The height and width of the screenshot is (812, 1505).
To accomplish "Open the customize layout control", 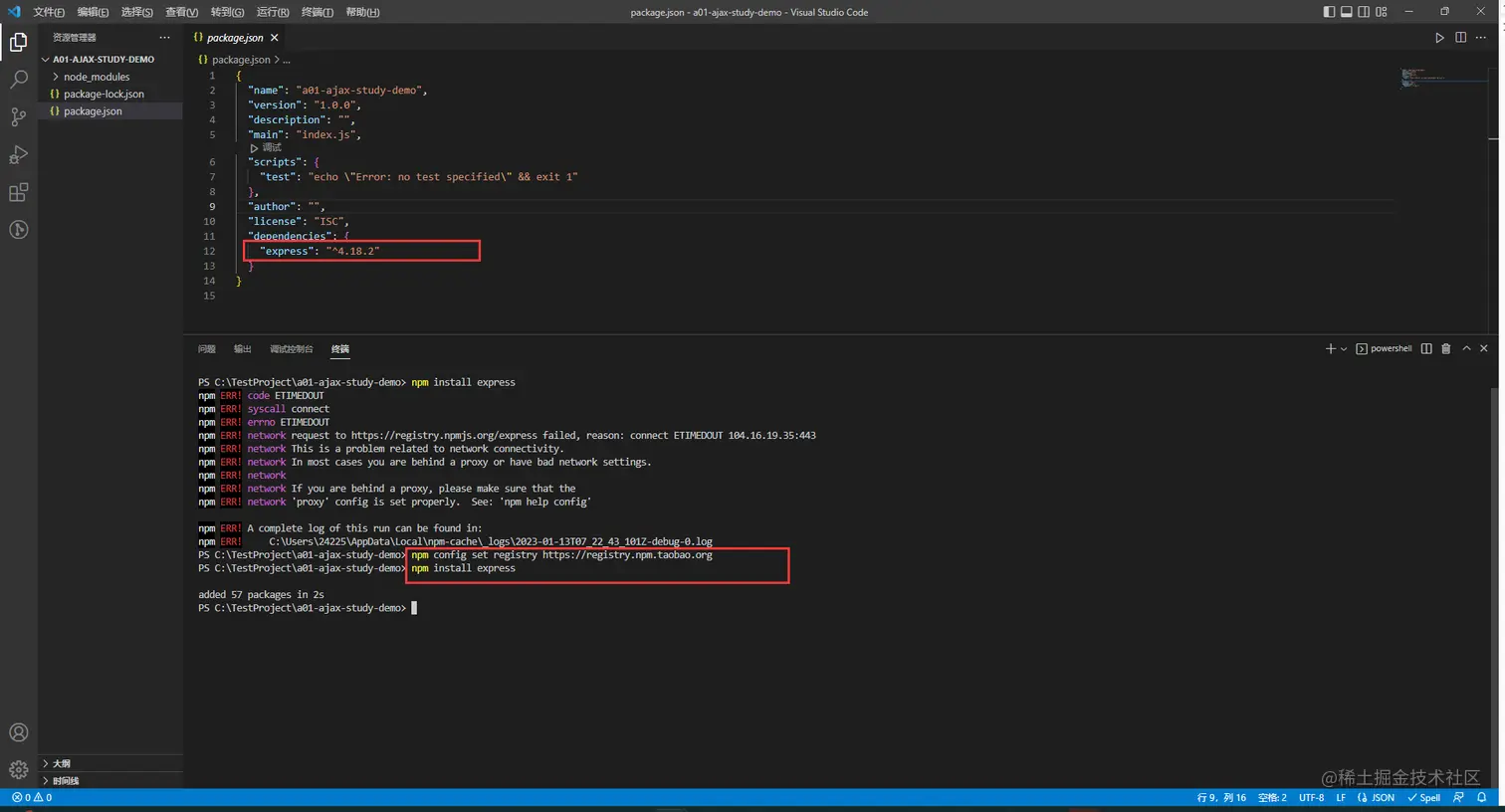I will [1382, 12].
